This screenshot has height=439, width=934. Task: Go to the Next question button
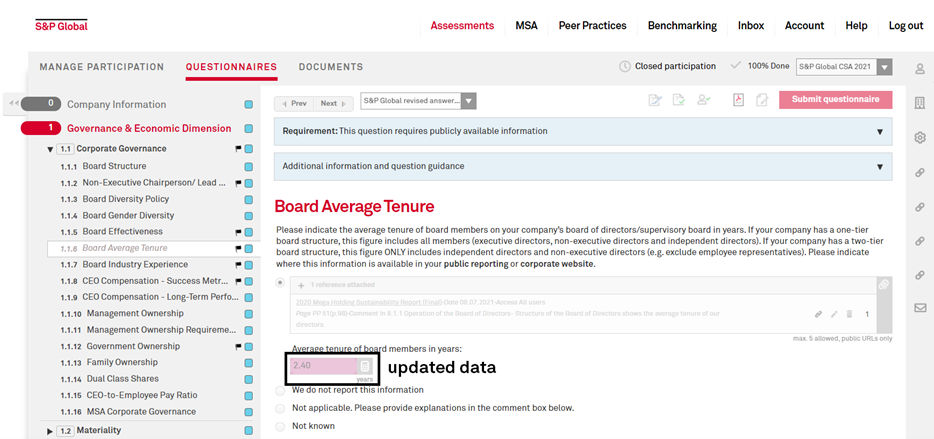(333, 104)
